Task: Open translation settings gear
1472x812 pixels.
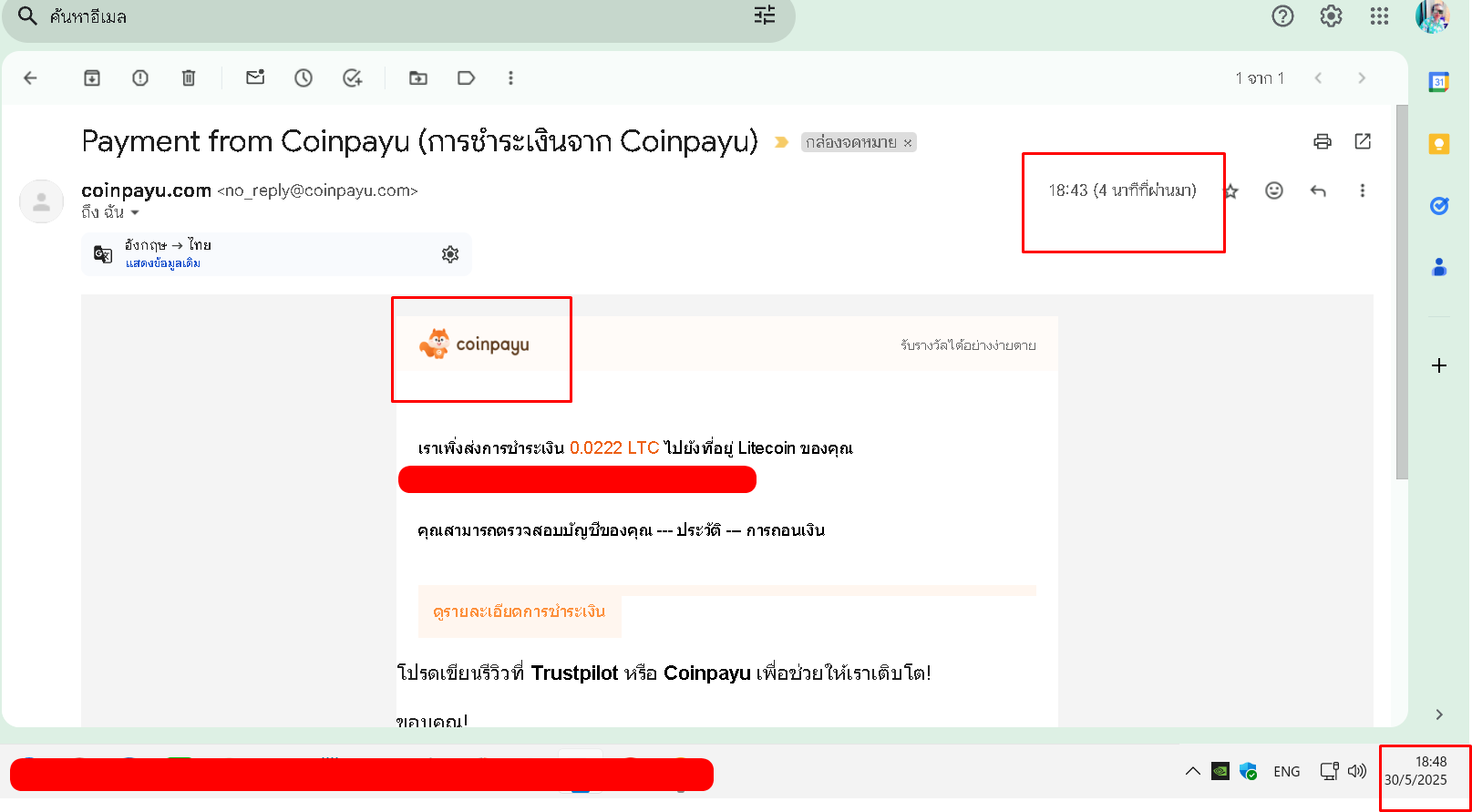Action: click(x=450, y=254)
